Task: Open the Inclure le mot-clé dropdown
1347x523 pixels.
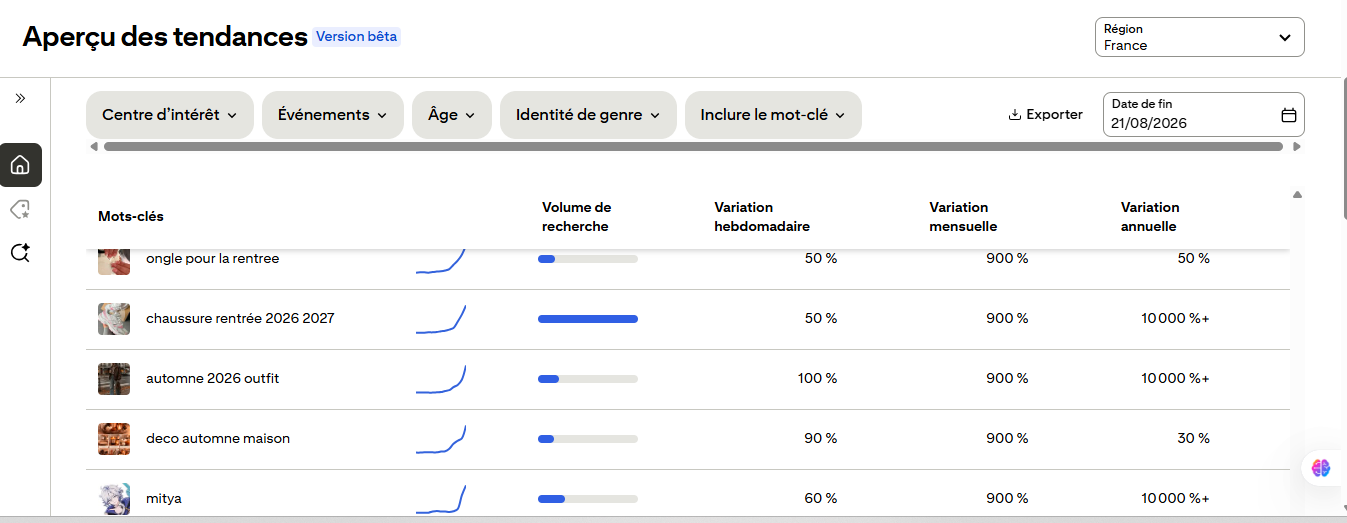Action: [773, 115]
